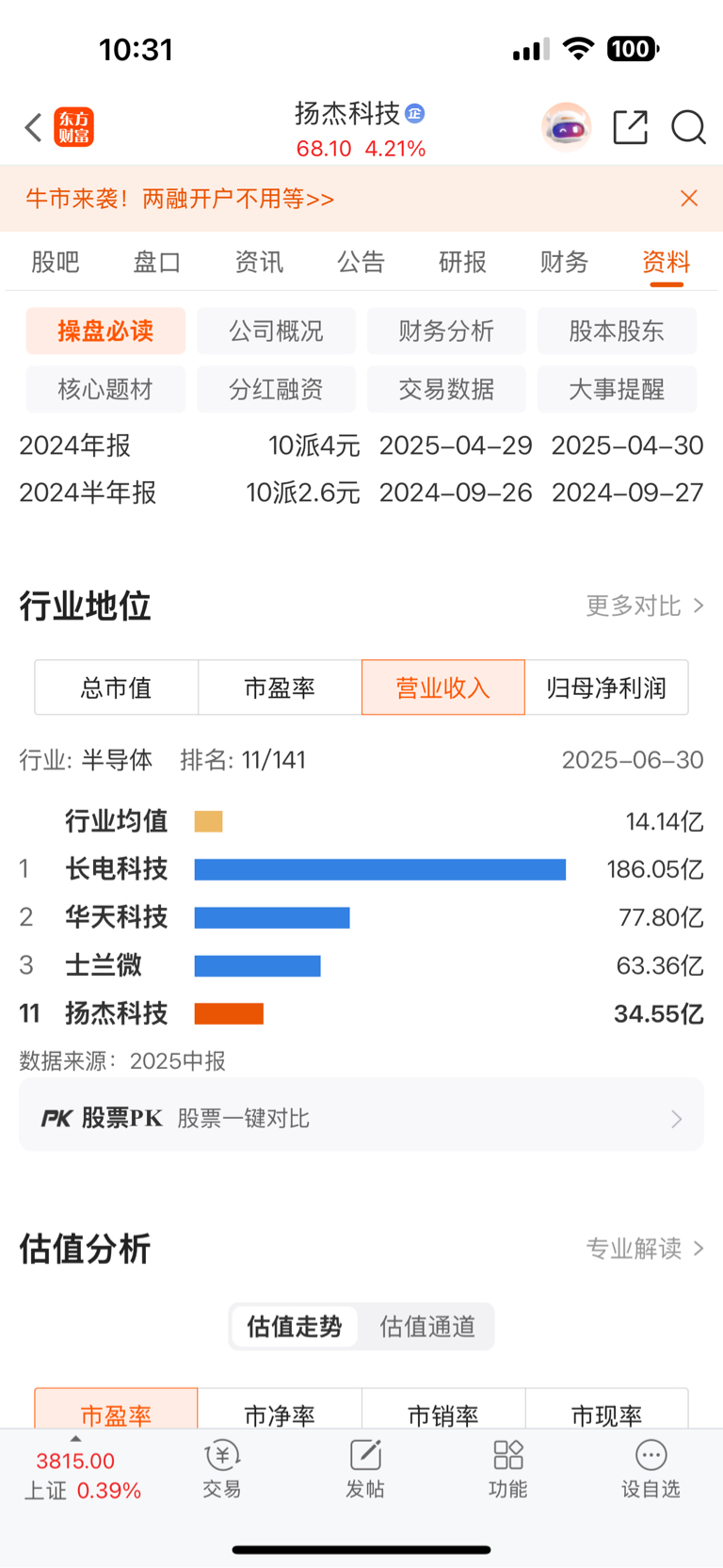This screenshot has width=723, height=1568.
Task: Tap the 扬杰科技 title price header
Action: 361,130
